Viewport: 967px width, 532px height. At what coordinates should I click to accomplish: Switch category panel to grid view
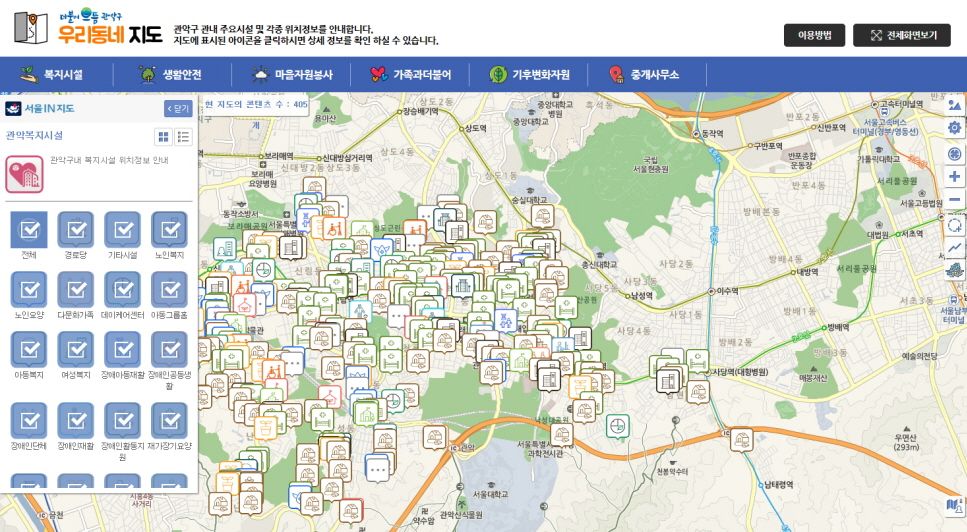point(163,136)
